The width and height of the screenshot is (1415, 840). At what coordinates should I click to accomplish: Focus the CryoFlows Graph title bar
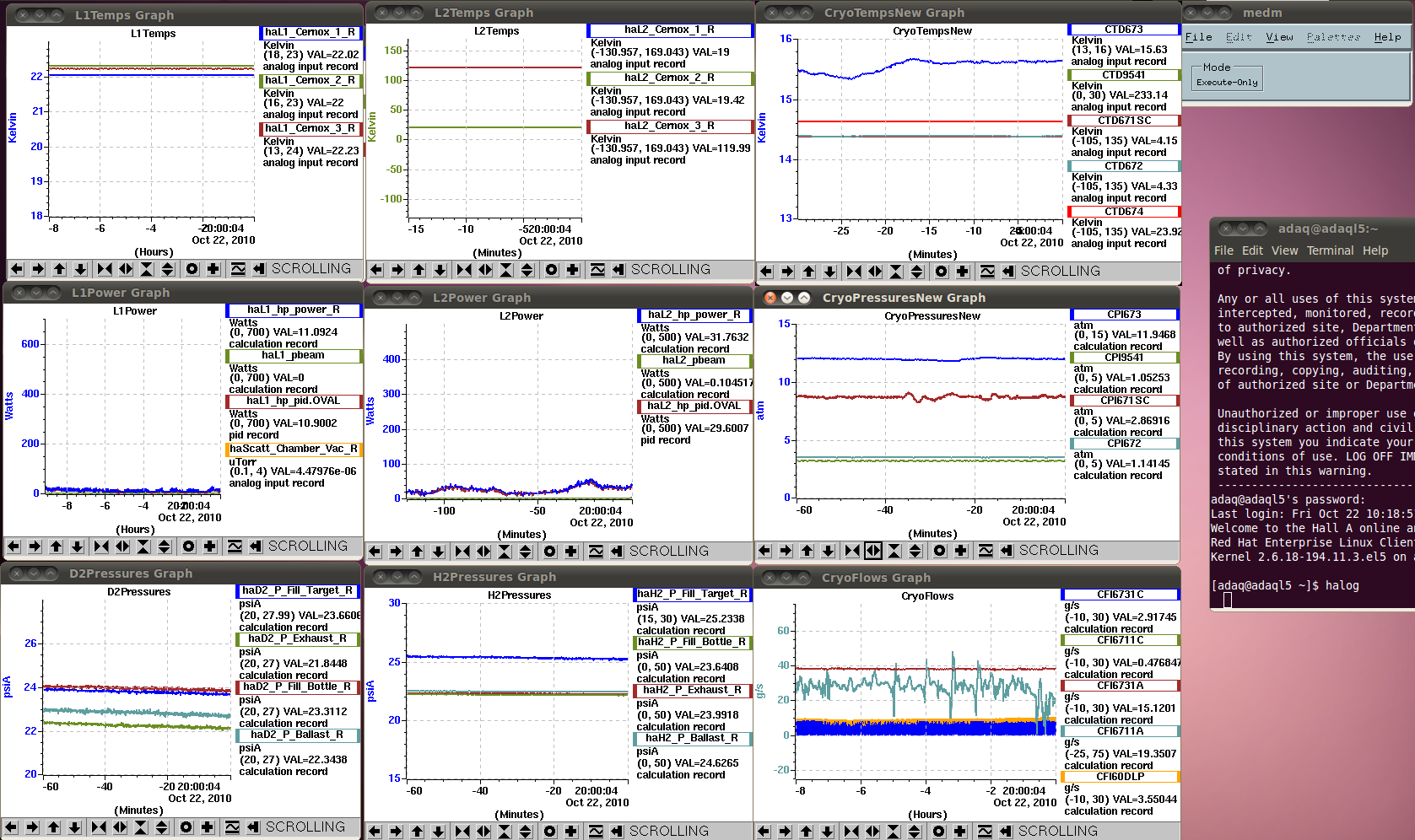tap(966, 578)
